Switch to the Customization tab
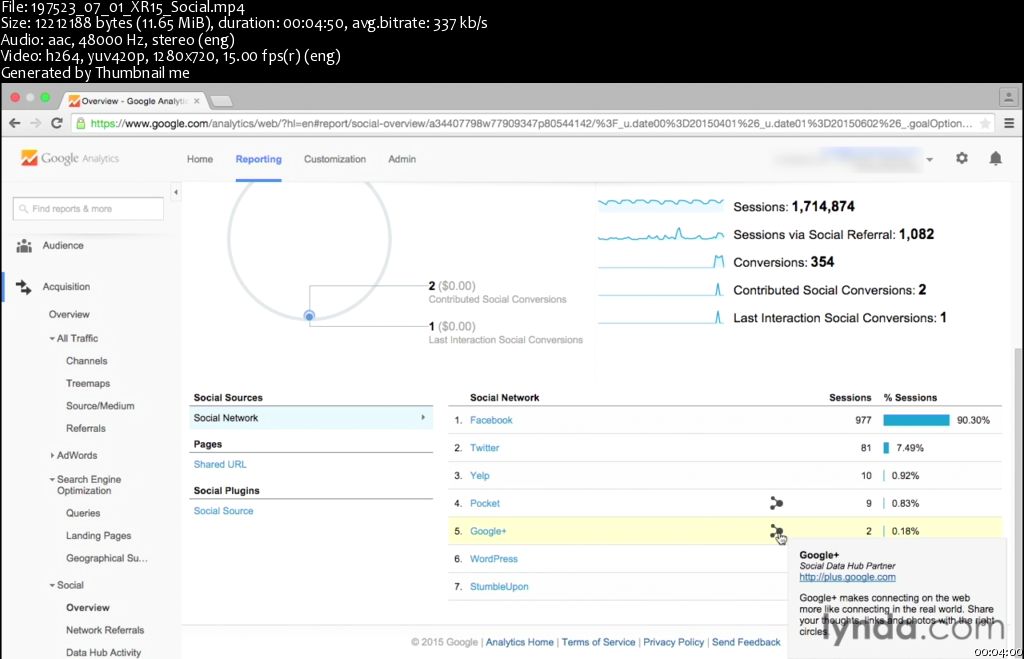Image resolution: width=1024 pixels, height=659 pixels. (x=335, y=159)
